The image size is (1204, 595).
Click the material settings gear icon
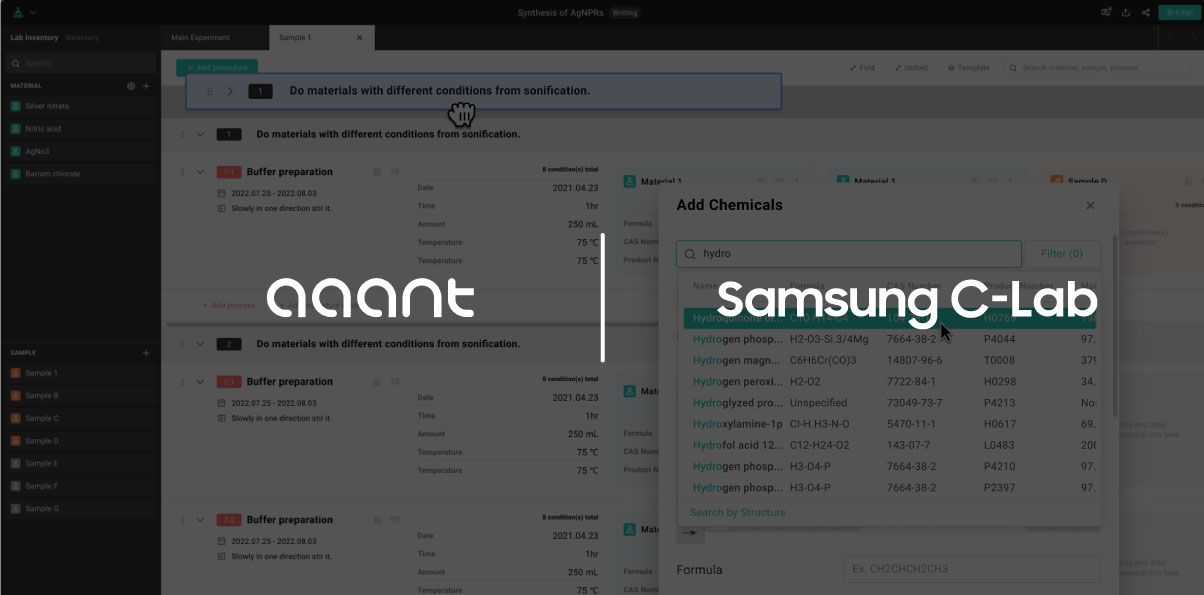pos(131,86)
